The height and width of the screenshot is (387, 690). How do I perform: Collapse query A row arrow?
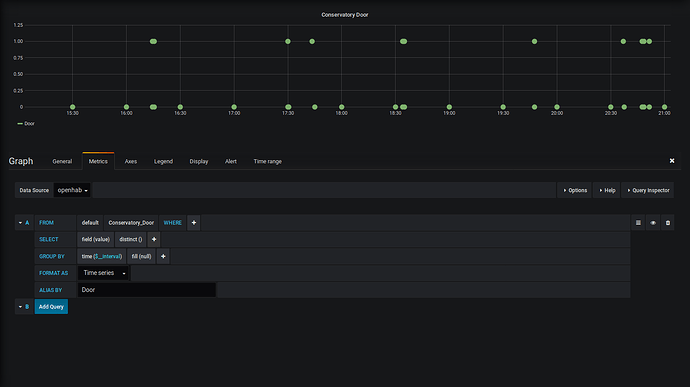point(20,223)
